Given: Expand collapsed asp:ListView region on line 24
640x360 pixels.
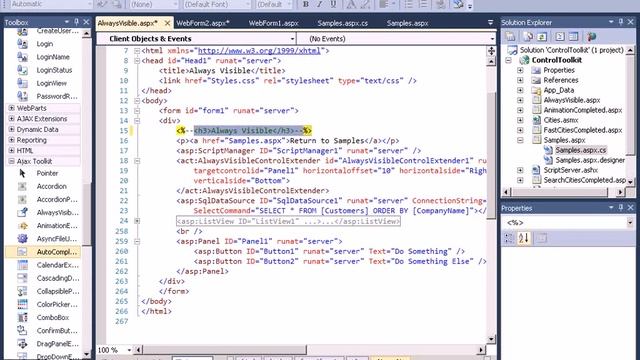Looking at the screenshot, I should click(x=137, y=221).
